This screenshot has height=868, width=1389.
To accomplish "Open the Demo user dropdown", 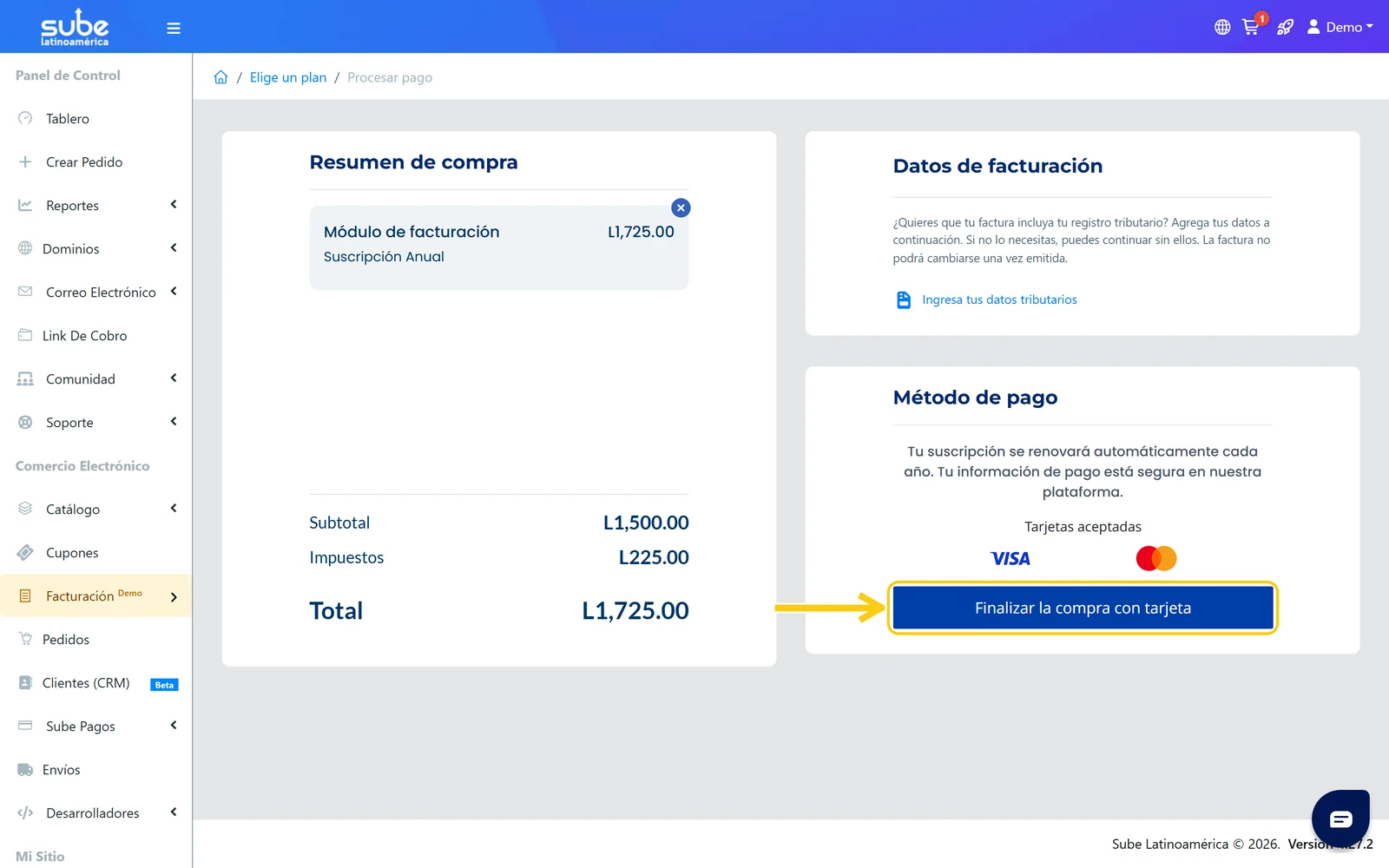I will tap(1340, 27).
